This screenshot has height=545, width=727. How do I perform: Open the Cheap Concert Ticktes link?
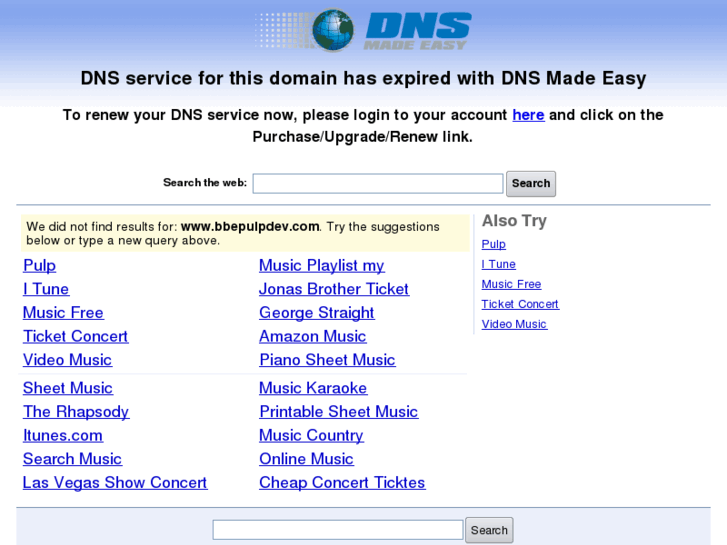coord(342,483)
